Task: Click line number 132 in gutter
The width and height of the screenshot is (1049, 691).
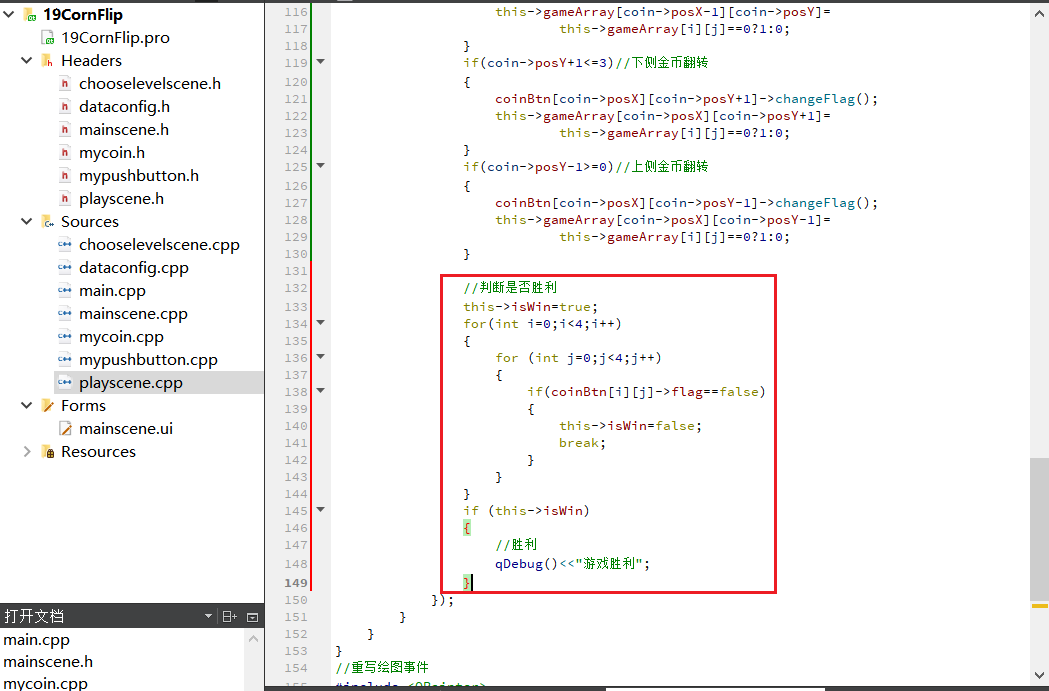Action: click(x=295, y=288)
